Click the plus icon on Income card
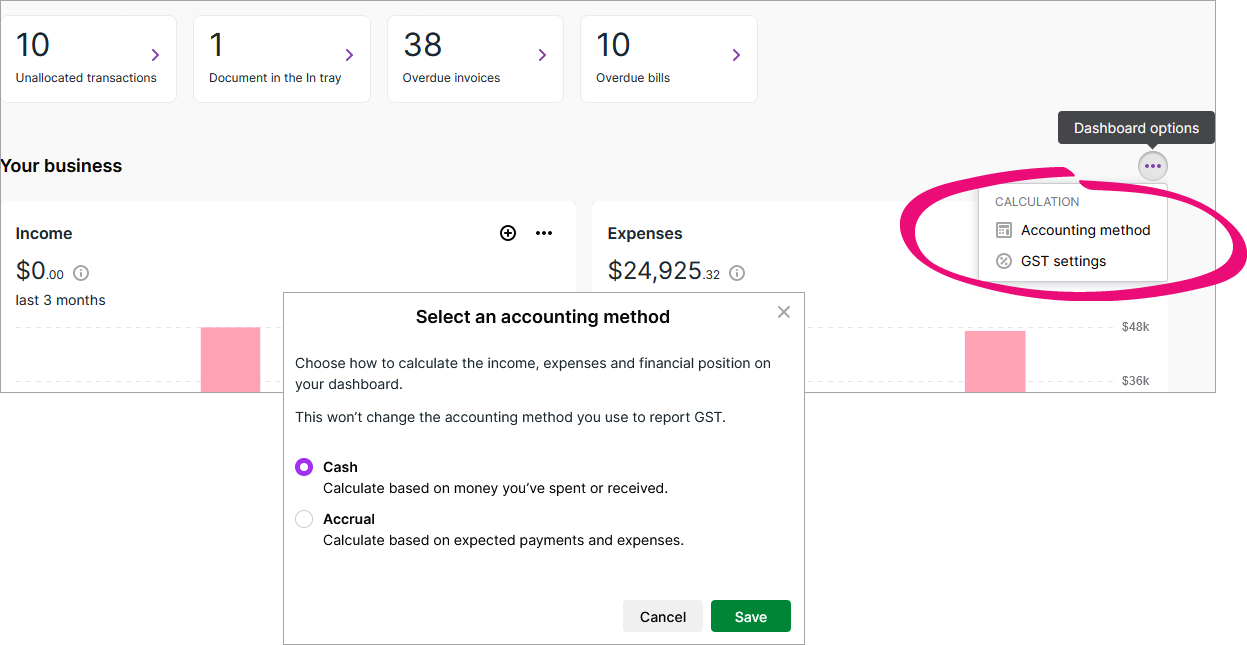This screenshot has height=645, width=1247. click(508, 233)
